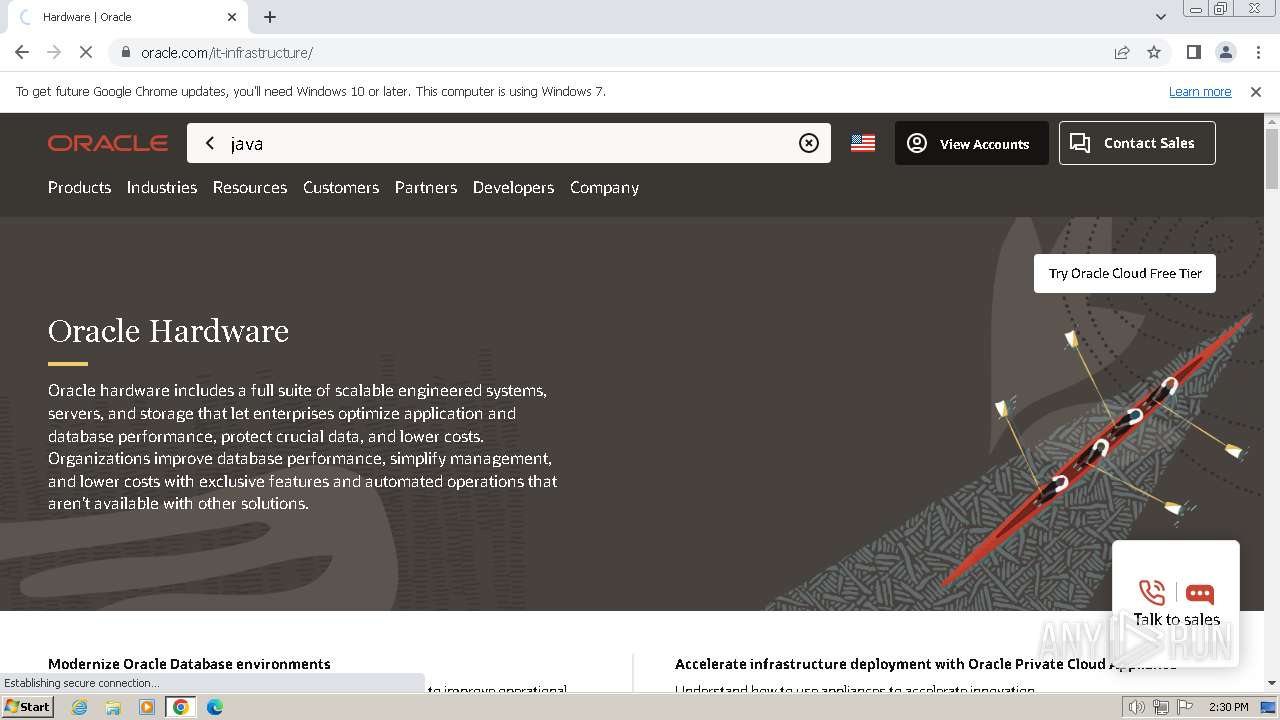Open the Resources menu
Screen dimensions: 1280x720
250,187
